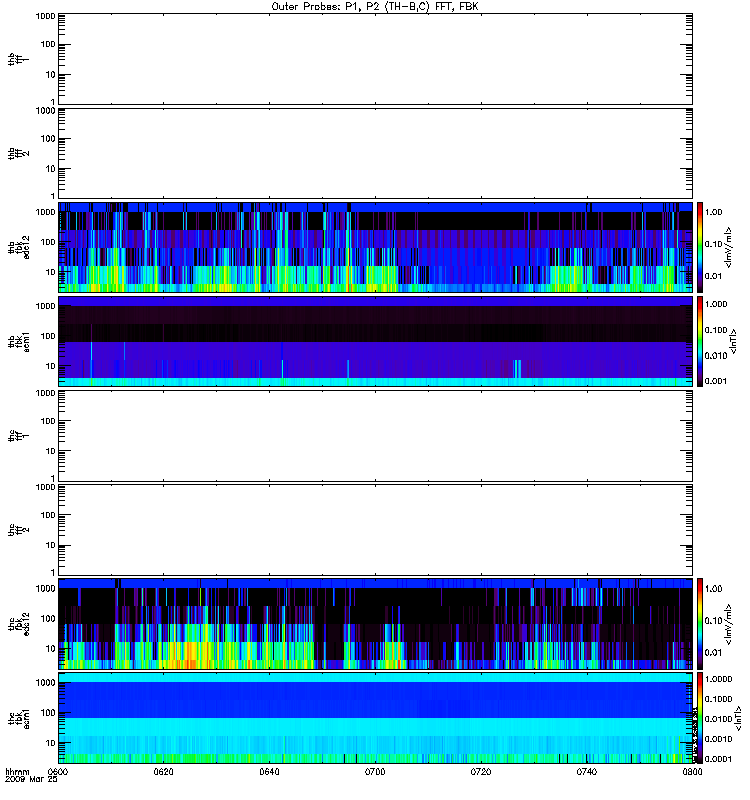Image resolution: width=750 pixels, height=800 pixels.
Task: Click the "10" y-axis tick of thc fbk edc12 panel
Action: (x=51, y=648)
